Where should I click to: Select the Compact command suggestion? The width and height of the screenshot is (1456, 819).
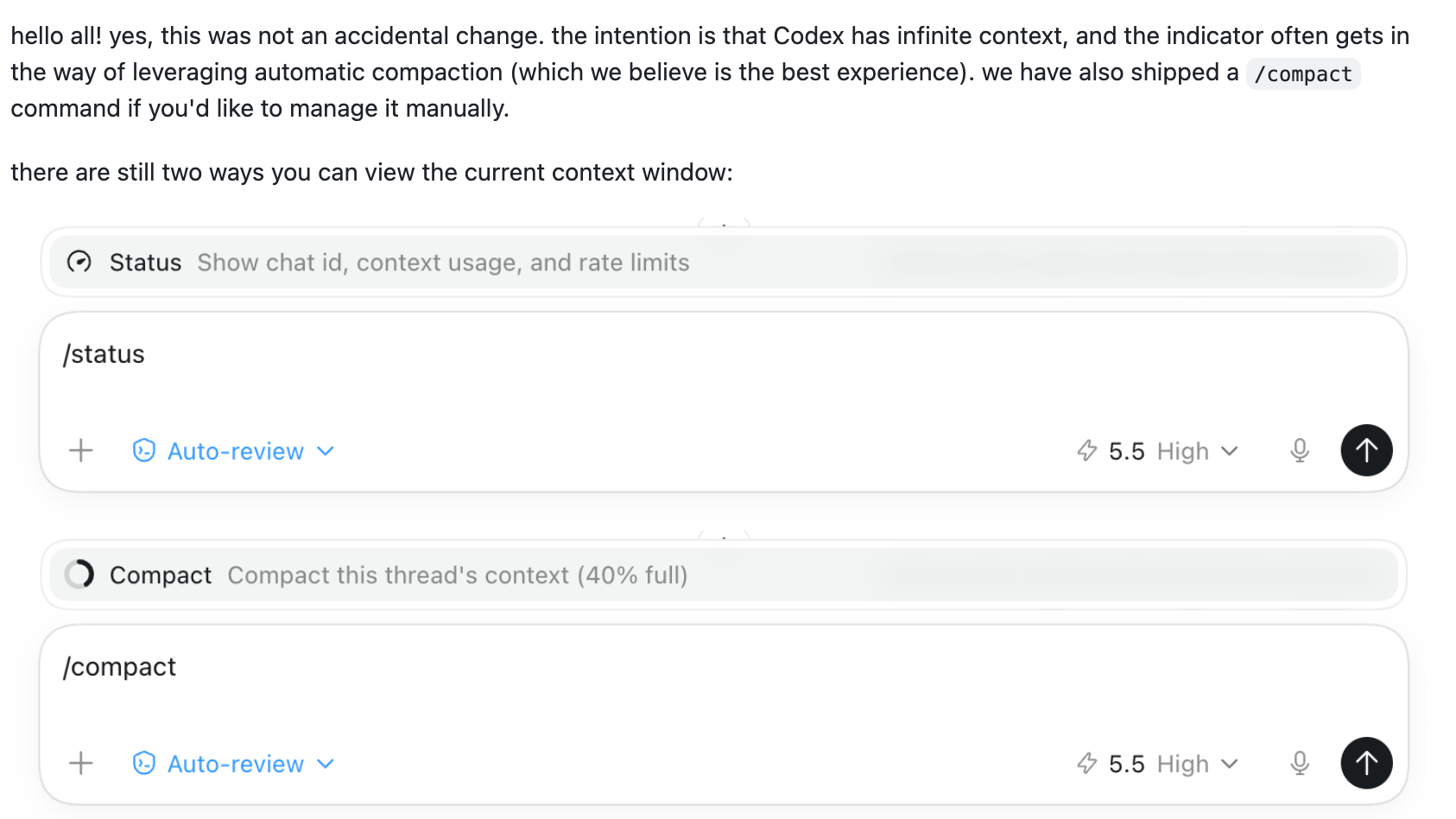(724, 575)
